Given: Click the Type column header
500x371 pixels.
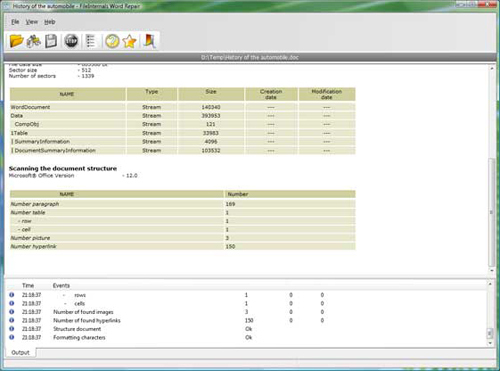Looking at the screenshot, I should tap(152, 94).
